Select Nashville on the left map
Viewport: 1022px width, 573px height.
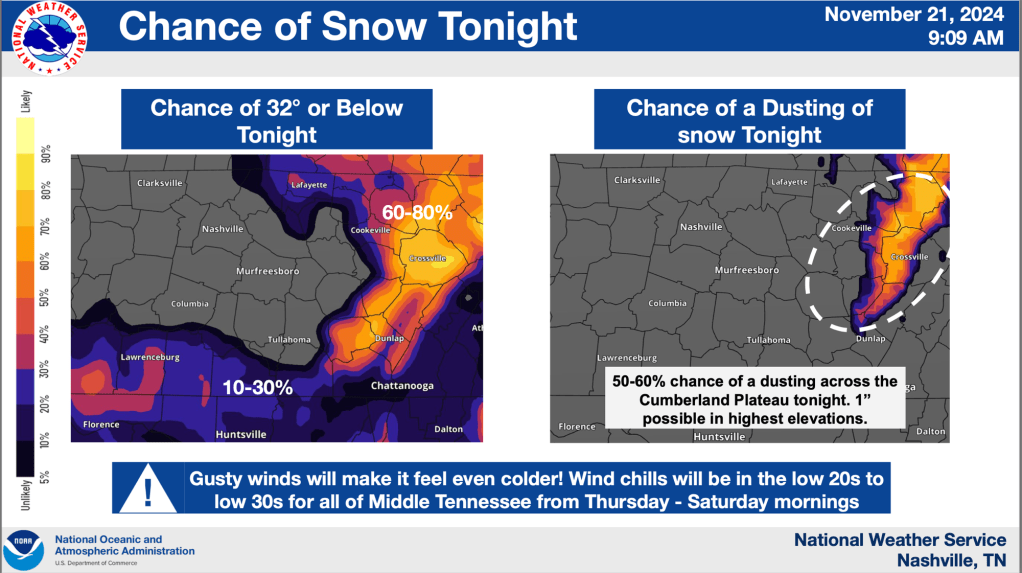[222, 229]
